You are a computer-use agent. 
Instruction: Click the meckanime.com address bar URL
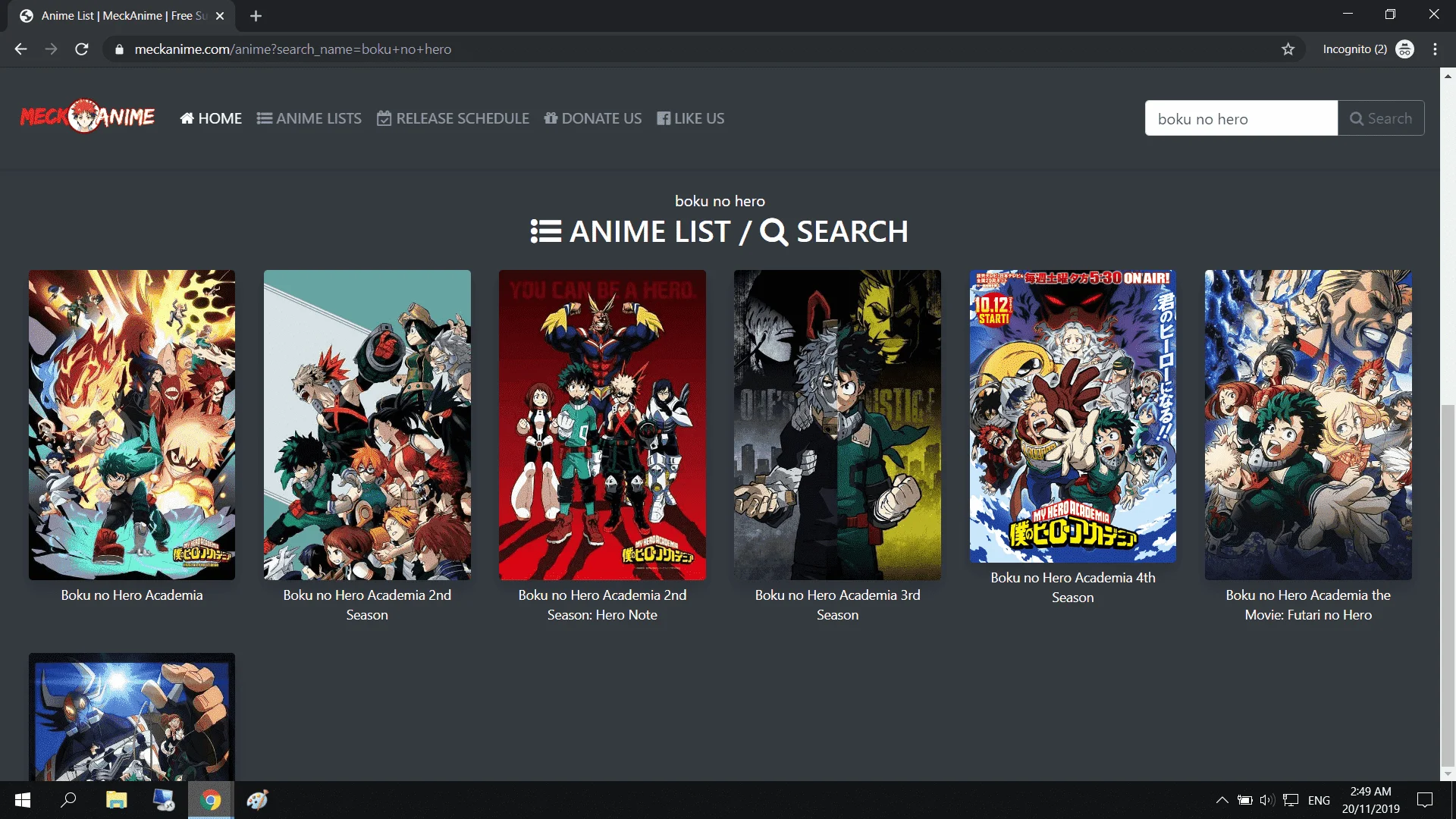tap(293, 49)
